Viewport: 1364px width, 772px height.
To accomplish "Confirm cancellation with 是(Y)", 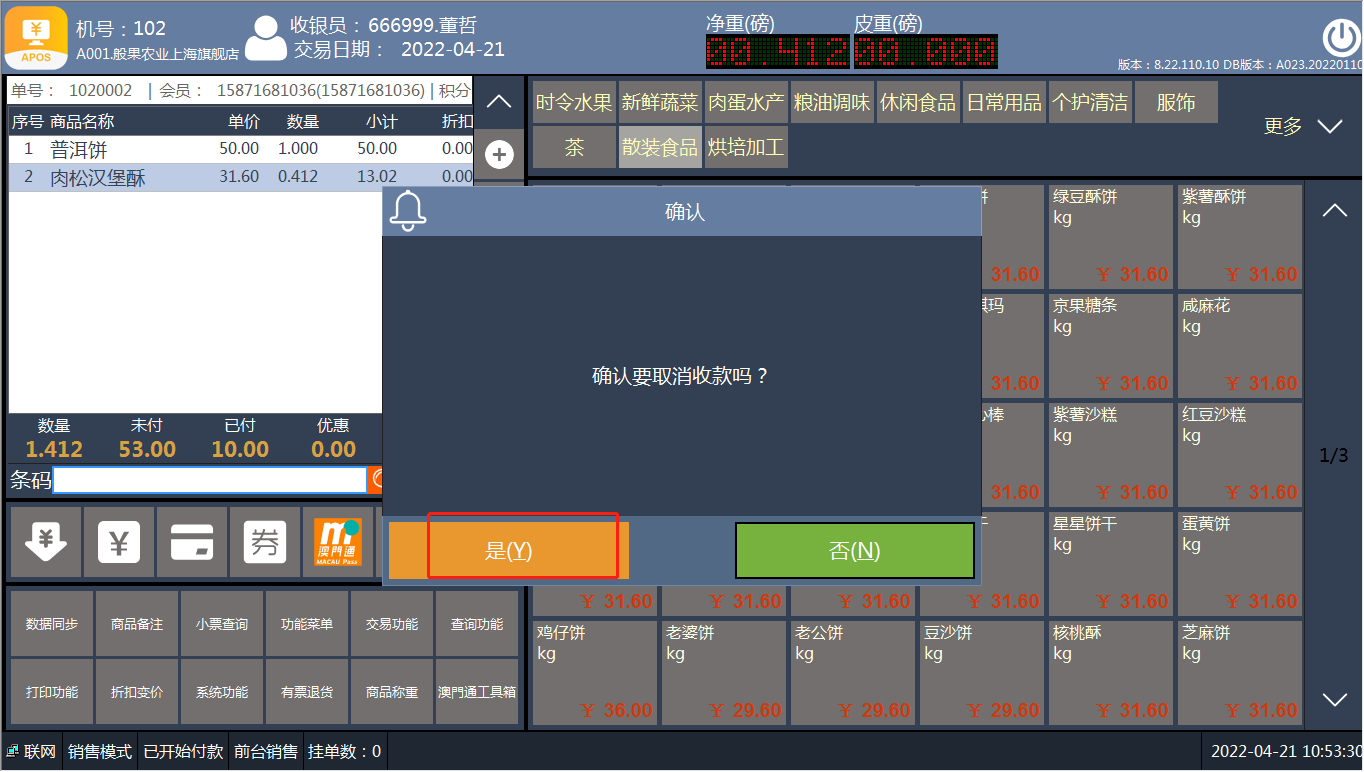I will (x=509, y=550).
